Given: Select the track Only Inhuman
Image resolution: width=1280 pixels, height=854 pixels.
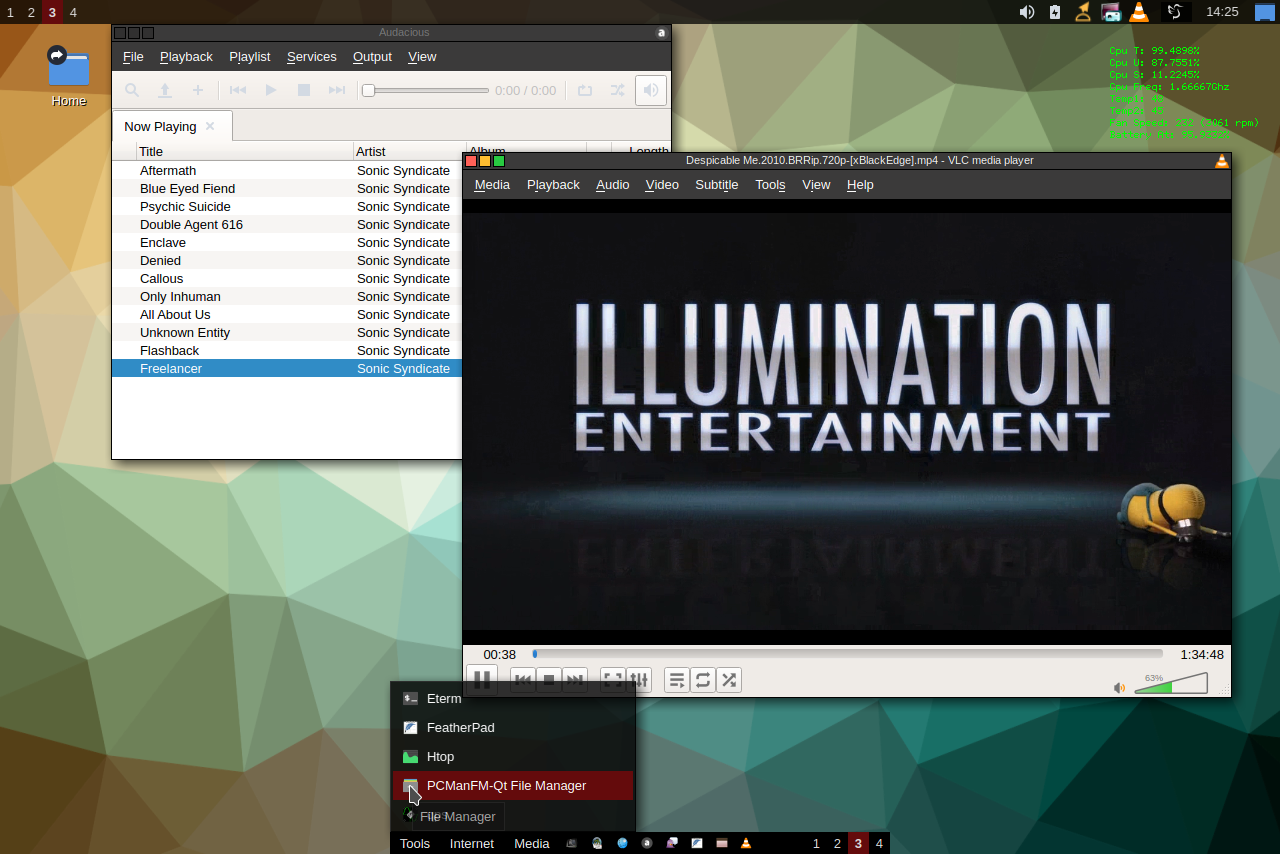Looking at the screenshot, I should point(287,297).
